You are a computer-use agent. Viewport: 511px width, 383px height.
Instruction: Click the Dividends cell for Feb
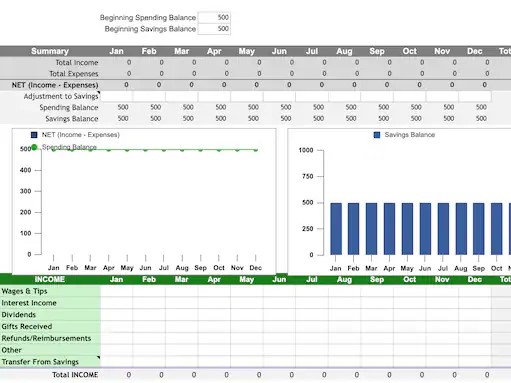pyautogui.click(x=149, y=315)
